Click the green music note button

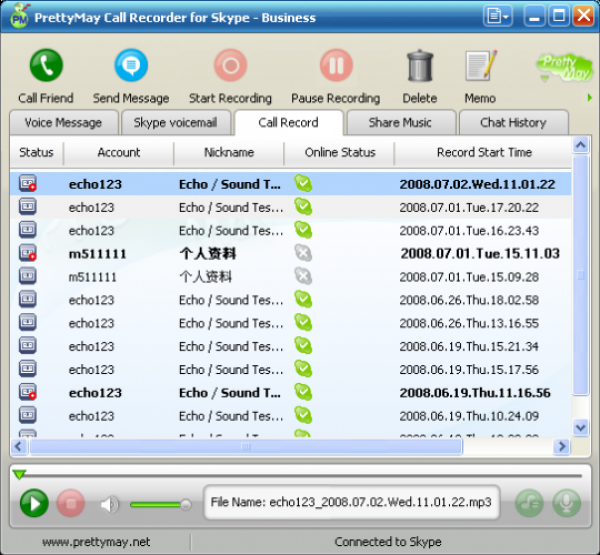click(x=530, y=503)
